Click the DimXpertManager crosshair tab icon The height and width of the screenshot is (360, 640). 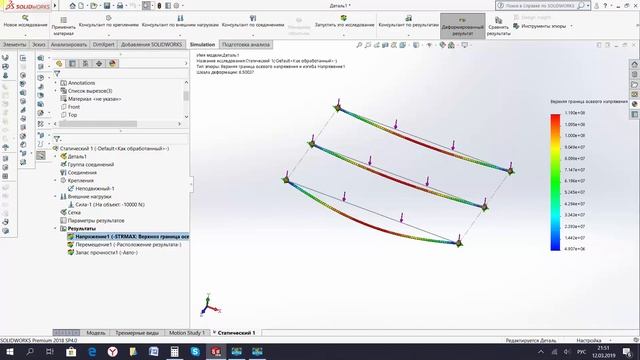click(99, 63)
